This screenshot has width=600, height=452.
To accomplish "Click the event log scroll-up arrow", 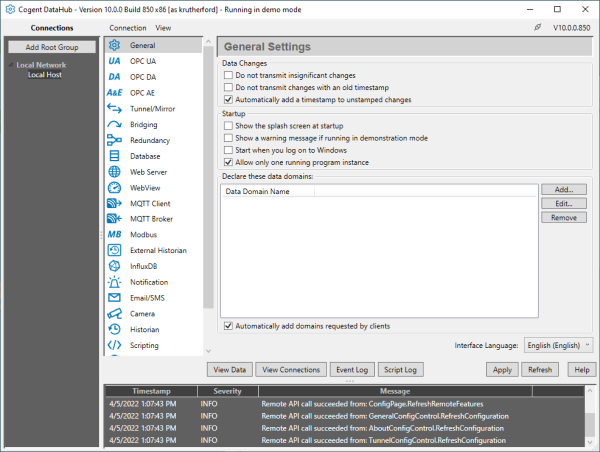I will pos(590,391).
